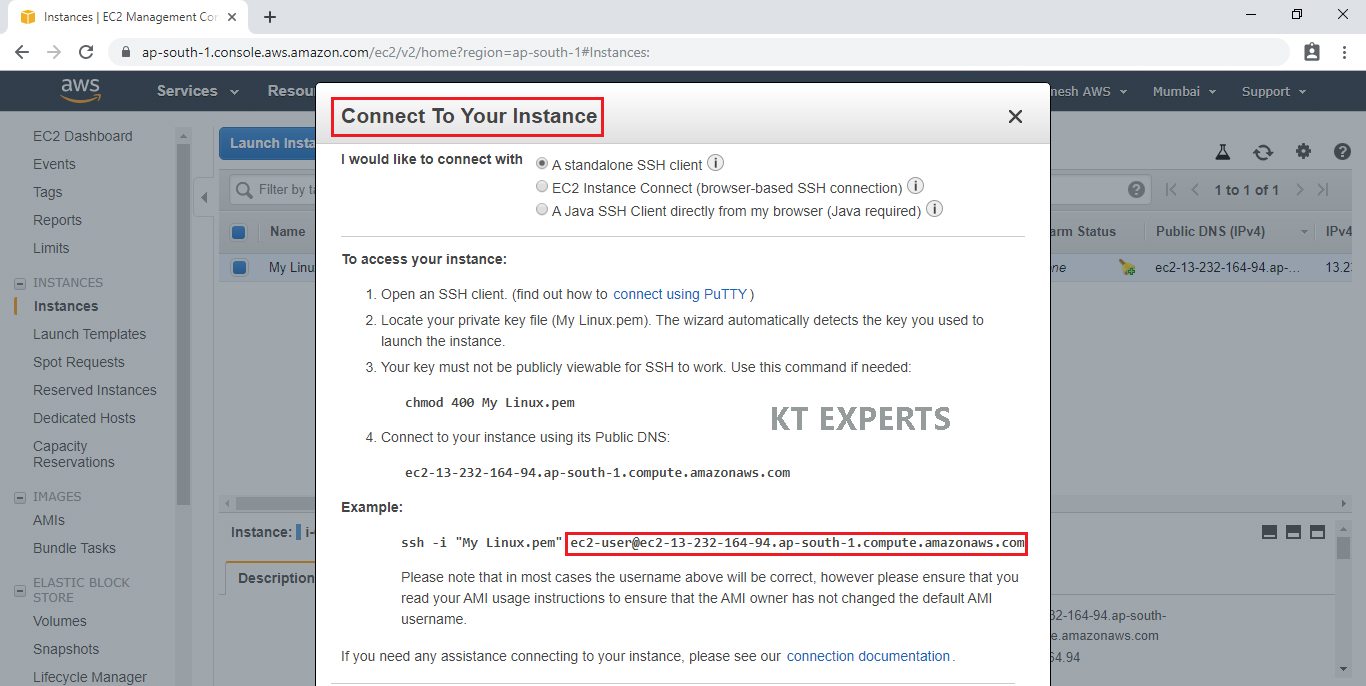Screen dimensions: 1366x686
Task: Go to next page of results
Action: coord(1299,189)
